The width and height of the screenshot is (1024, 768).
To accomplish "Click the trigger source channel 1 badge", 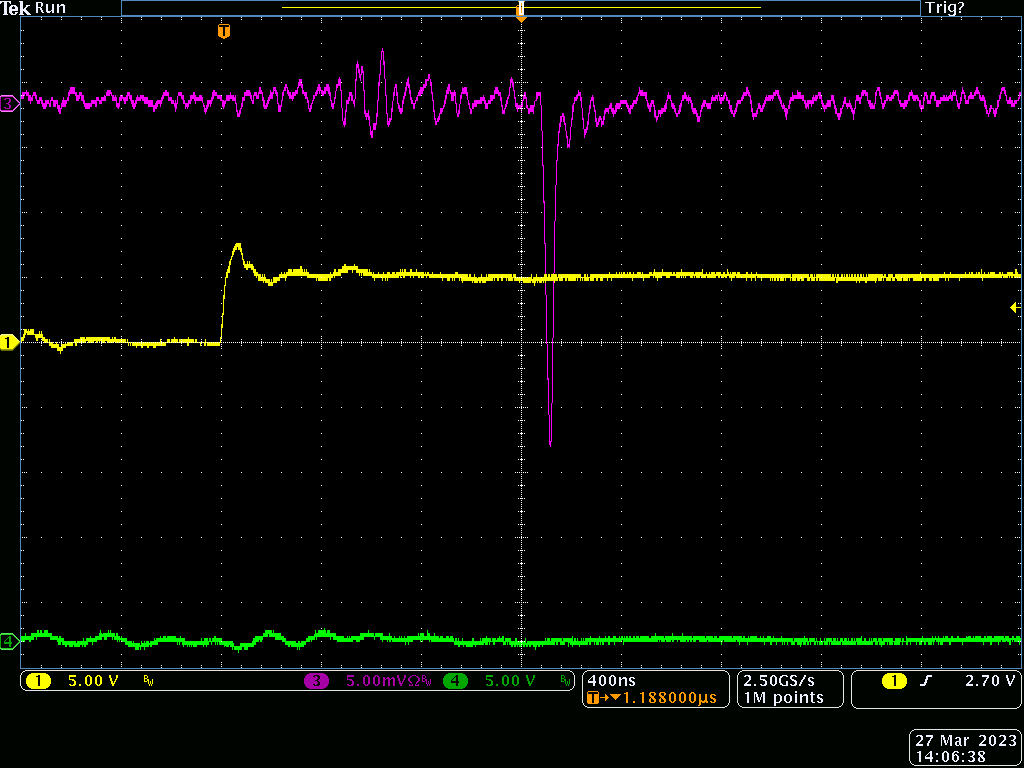I will point(893,681).
